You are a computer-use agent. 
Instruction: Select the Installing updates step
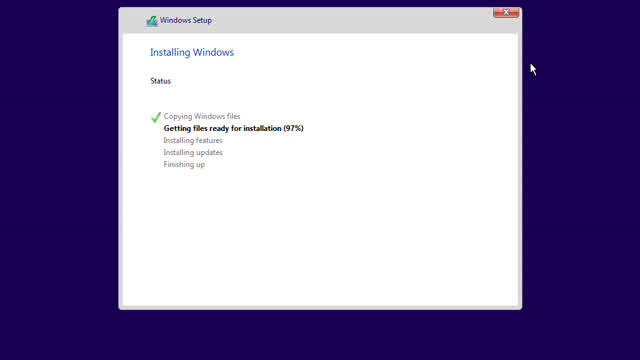click(x=193, y=152)
